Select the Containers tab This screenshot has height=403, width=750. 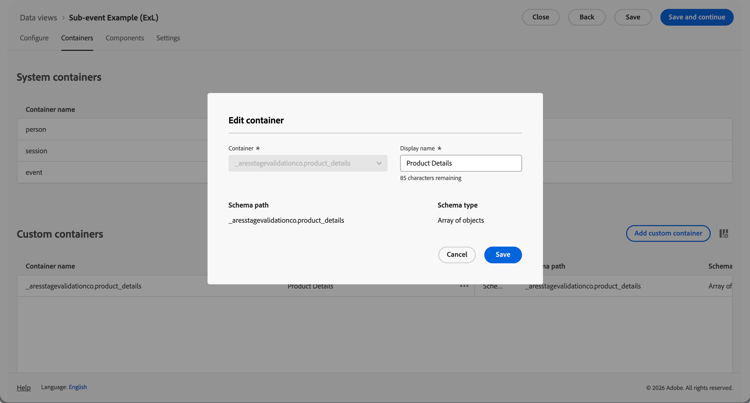[77, 38]
